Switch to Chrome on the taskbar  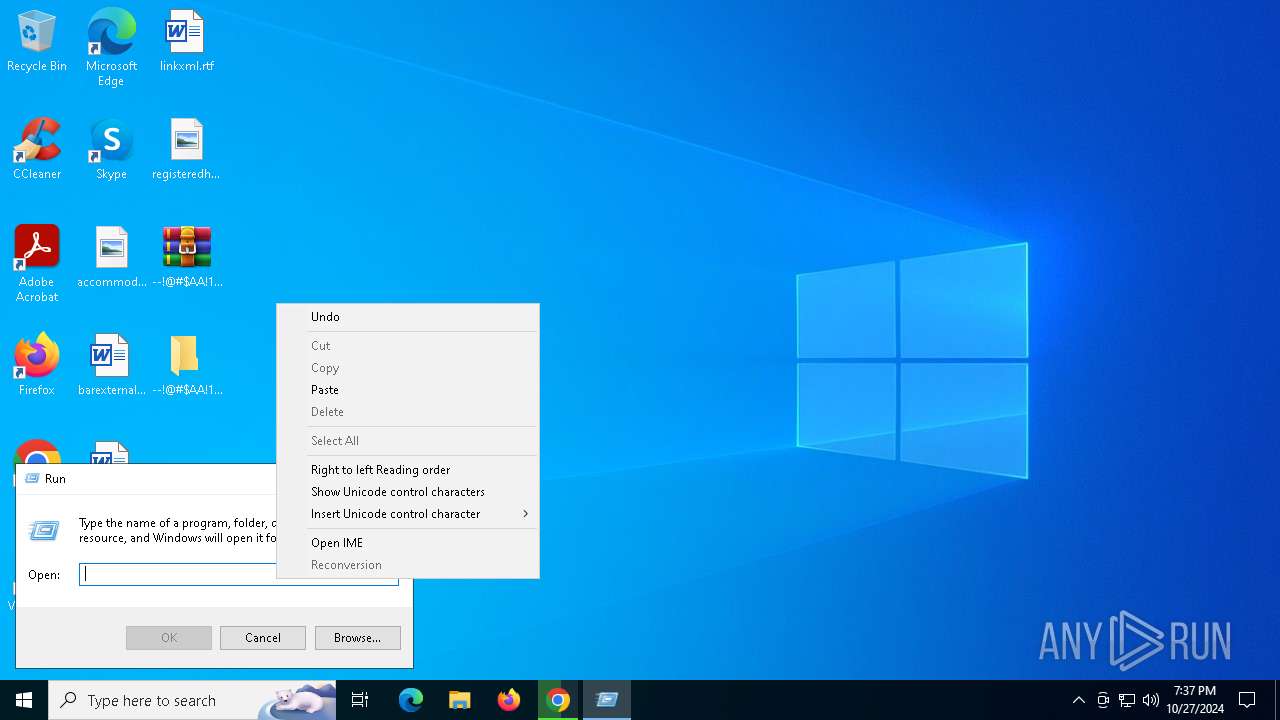558,700
